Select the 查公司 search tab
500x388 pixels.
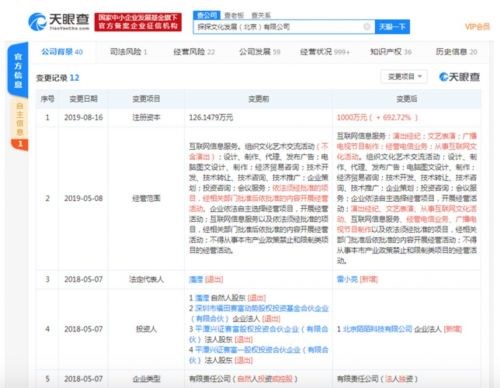[207, 15]
